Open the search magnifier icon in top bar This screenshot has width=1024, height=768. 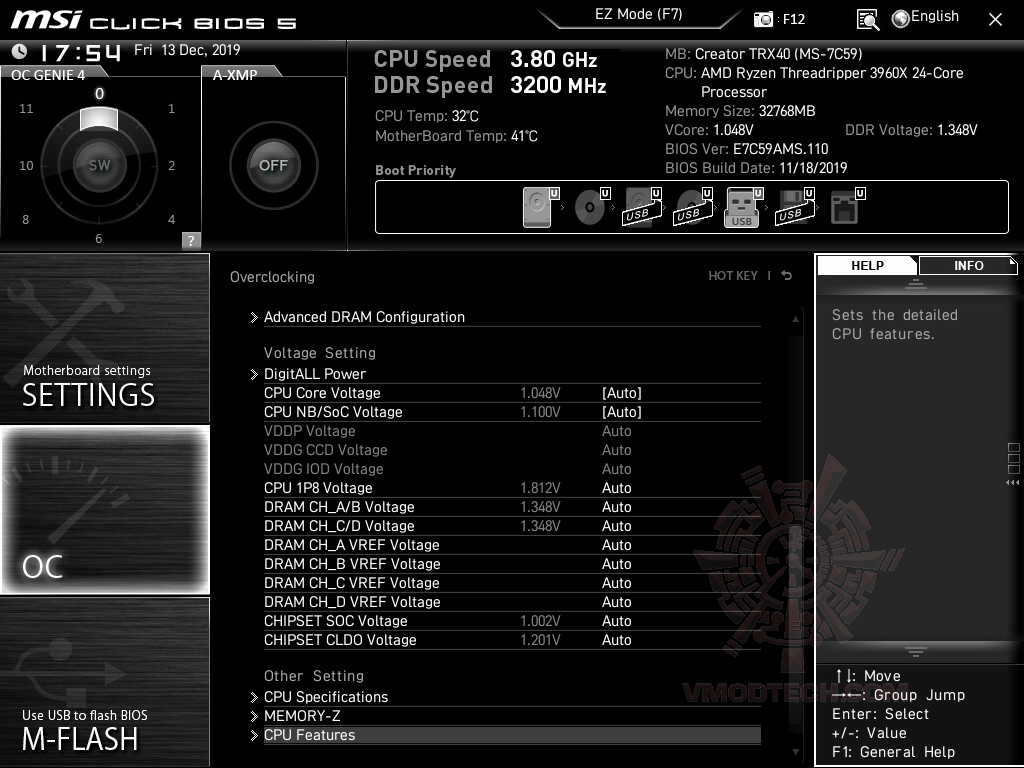point(868,18)
